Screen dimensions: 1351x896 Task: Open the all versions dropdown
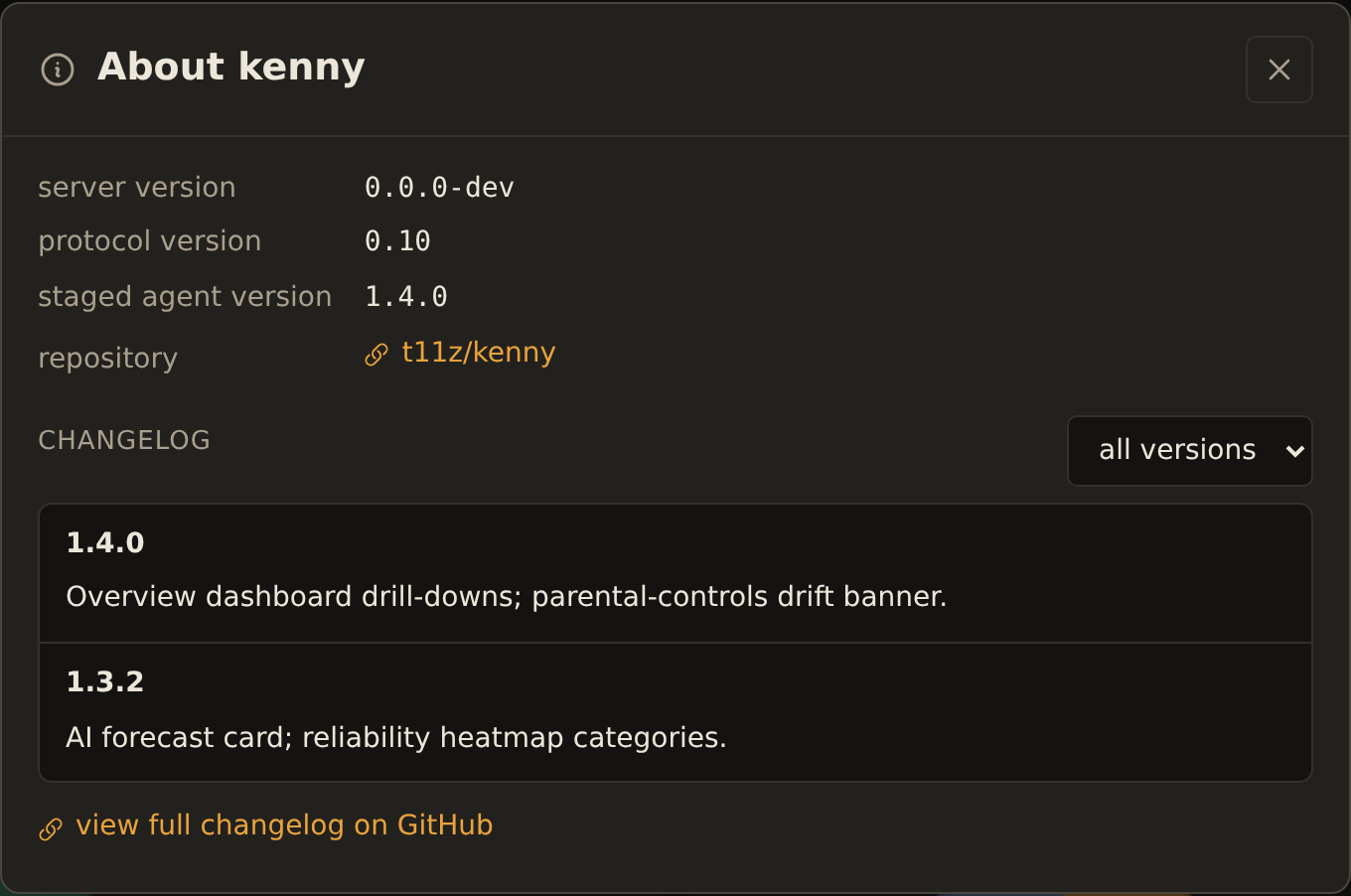1189,451
